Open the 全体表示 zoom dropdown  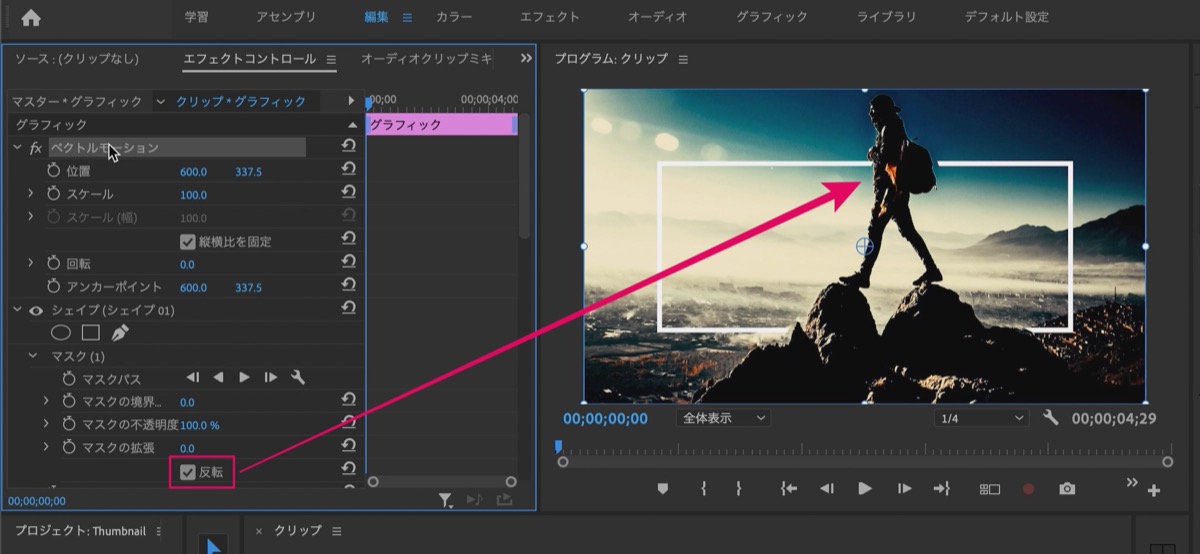pyautogui.click(x=723, y=418)
